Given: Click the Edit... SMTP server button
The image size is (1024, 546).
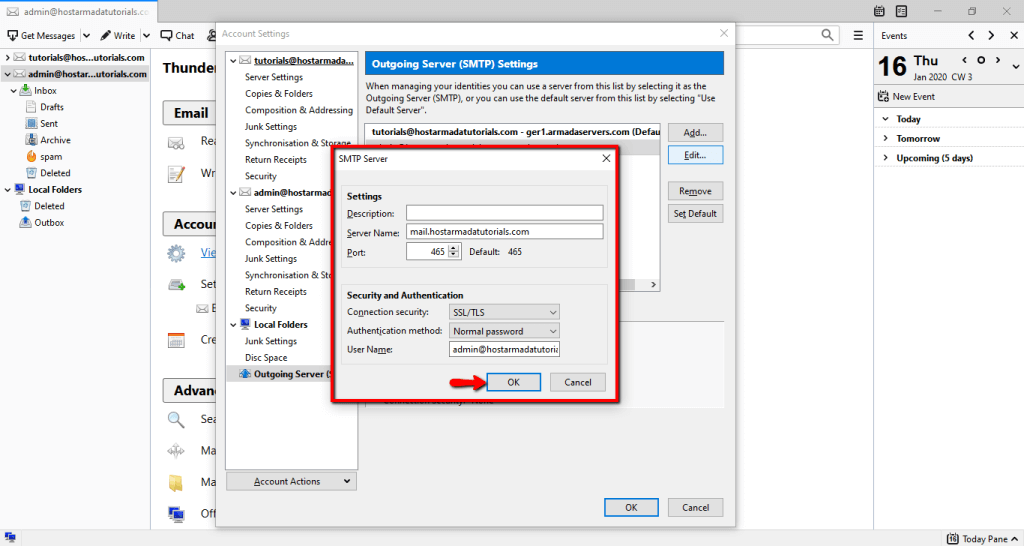Looking at the screenshot, I should click(x=695, y=155).
